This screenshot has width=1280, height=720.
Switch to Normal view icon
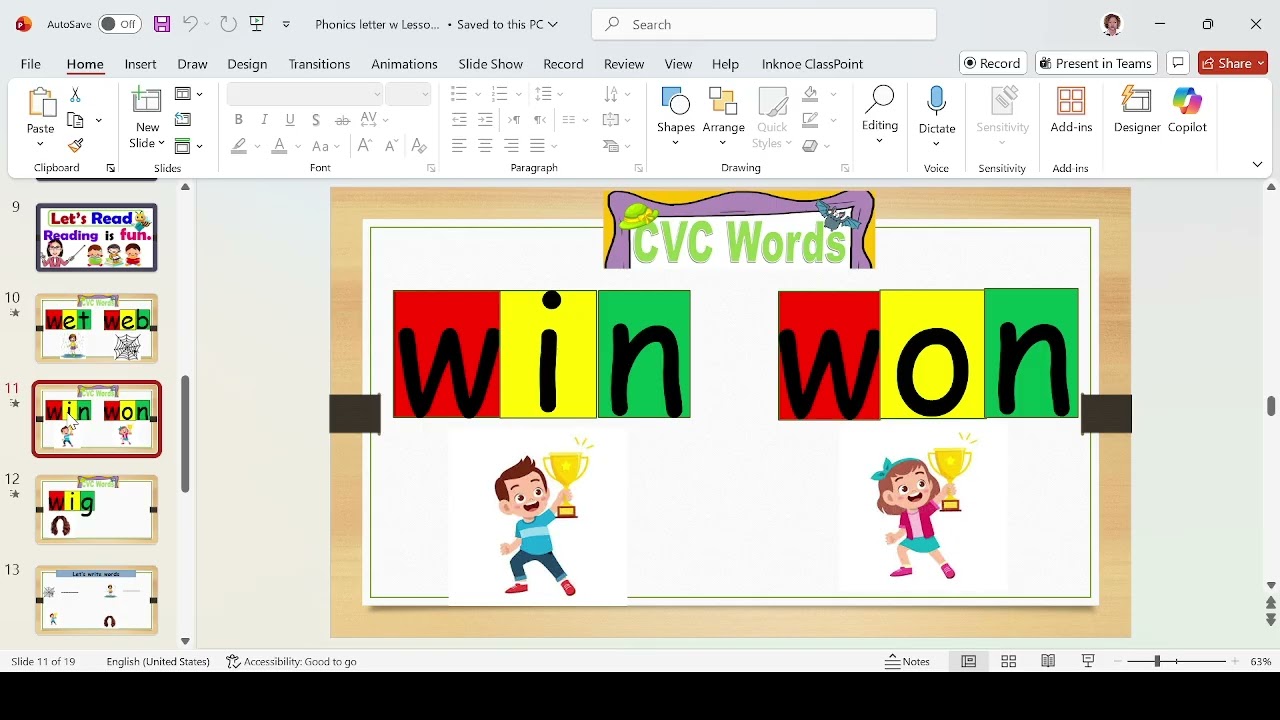coord(969,661)
